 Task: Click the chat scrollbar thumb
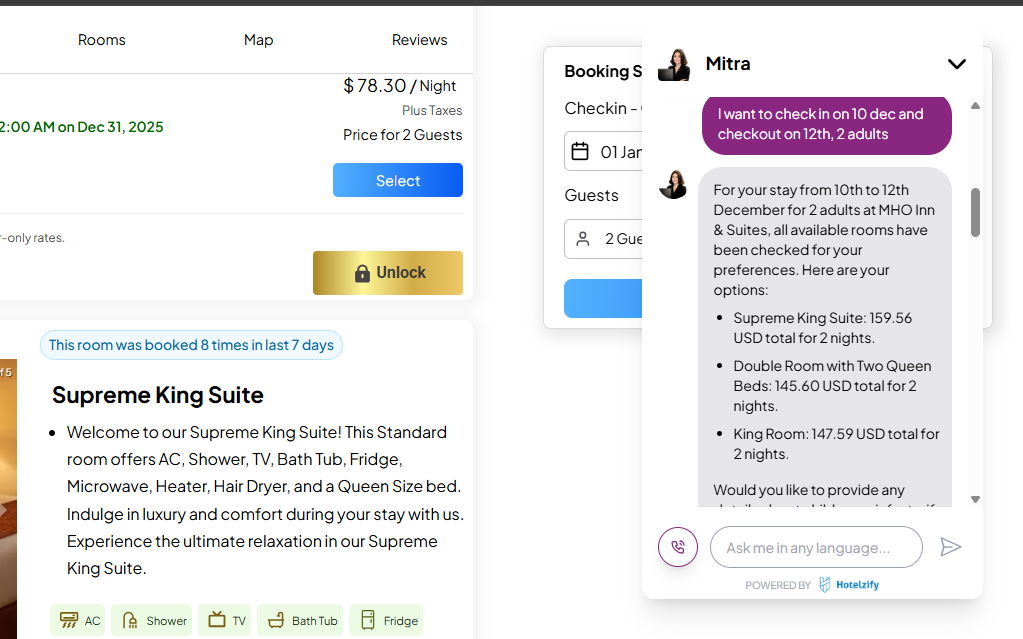coord(976,212)
